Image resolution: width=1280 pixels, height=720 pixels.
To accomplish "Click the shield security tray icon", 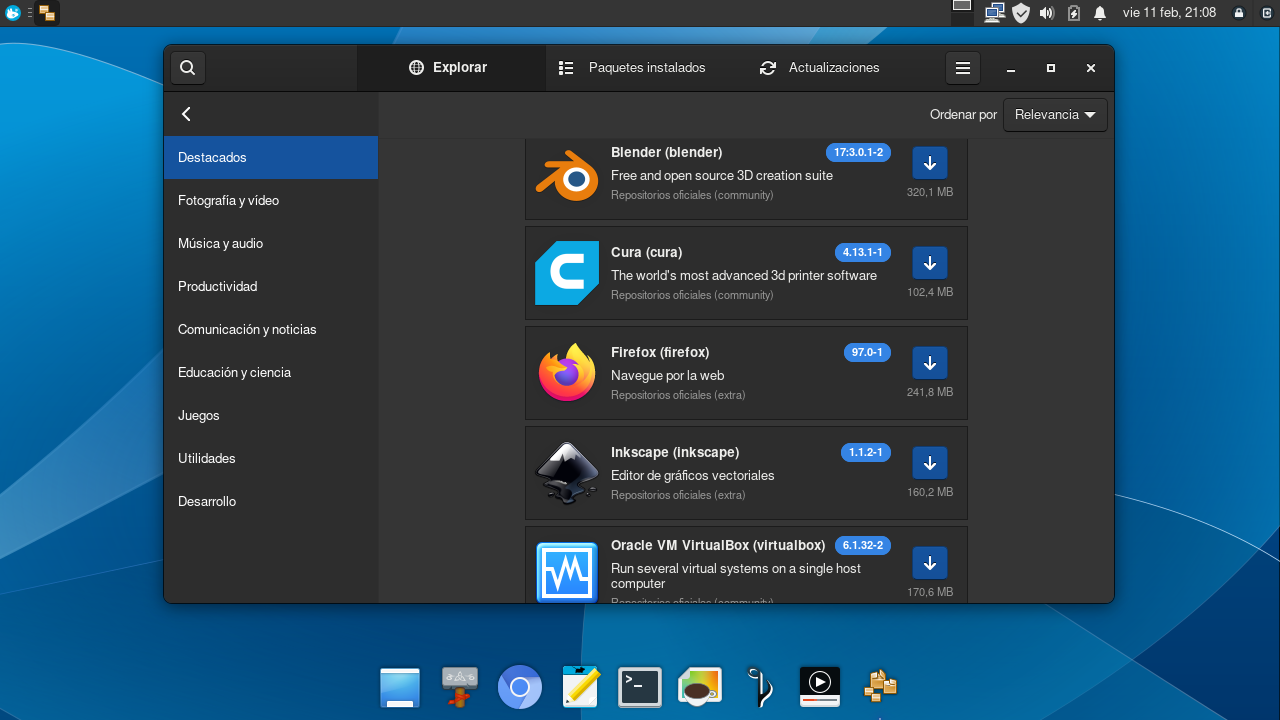I will (1020, 13).
